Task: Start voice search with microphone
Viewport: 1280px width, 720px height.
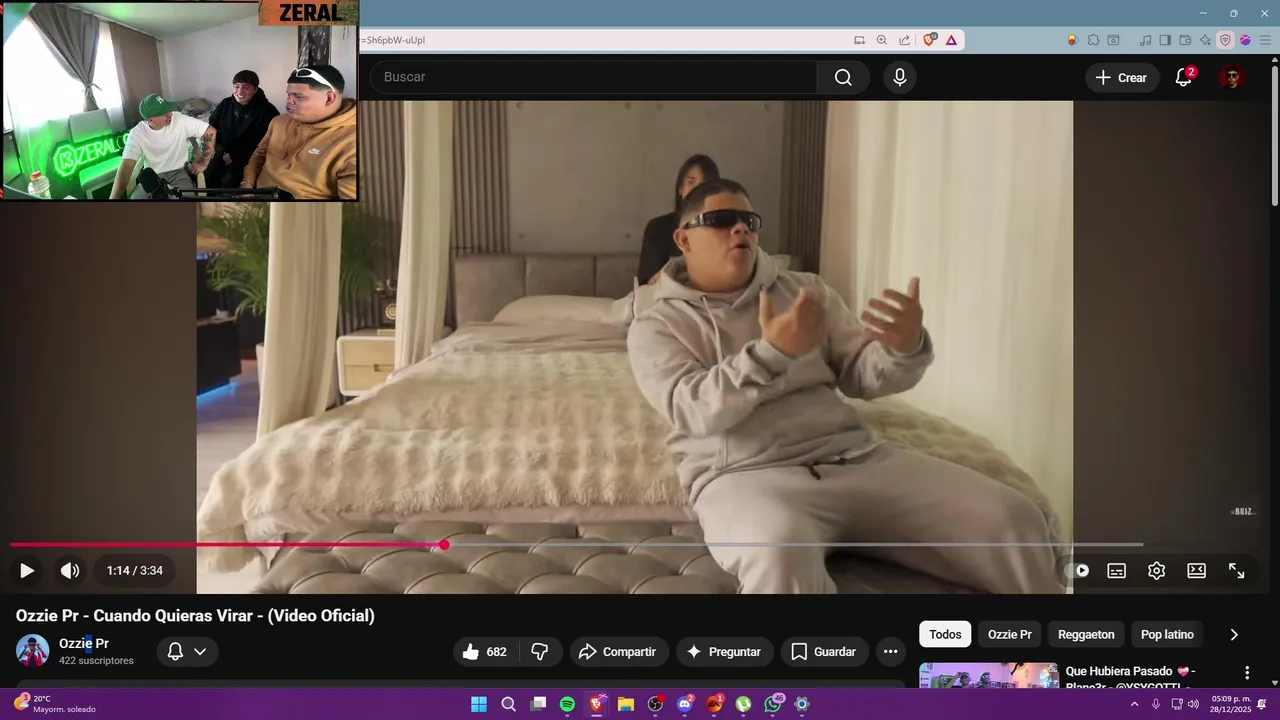Action: (x=900, y=77)
